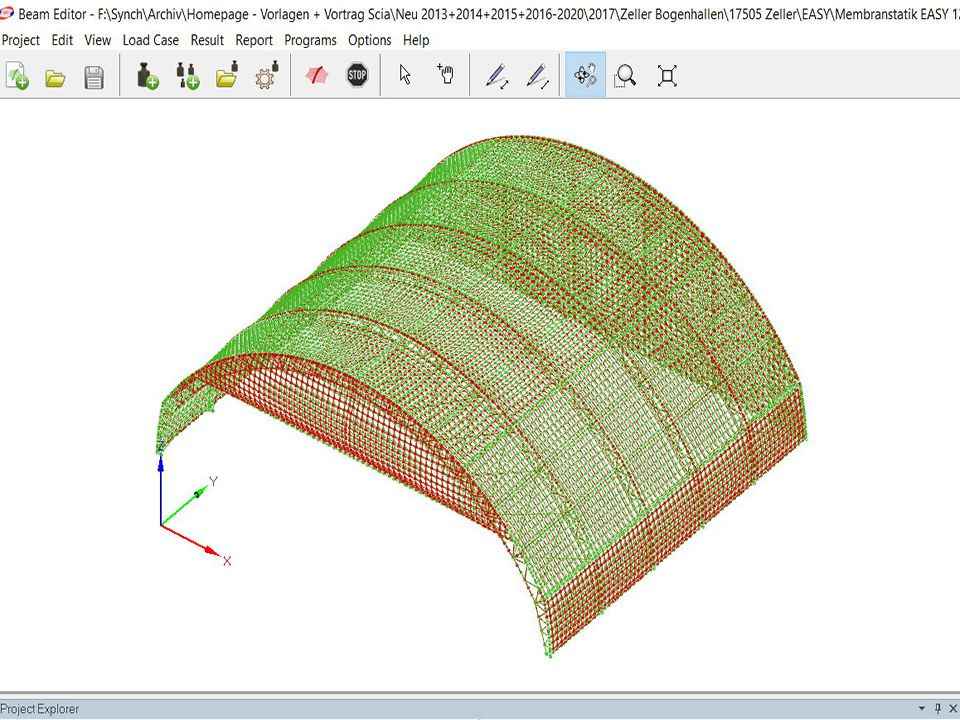
Task: Click the add single load case icon
Action: (147, 76)
